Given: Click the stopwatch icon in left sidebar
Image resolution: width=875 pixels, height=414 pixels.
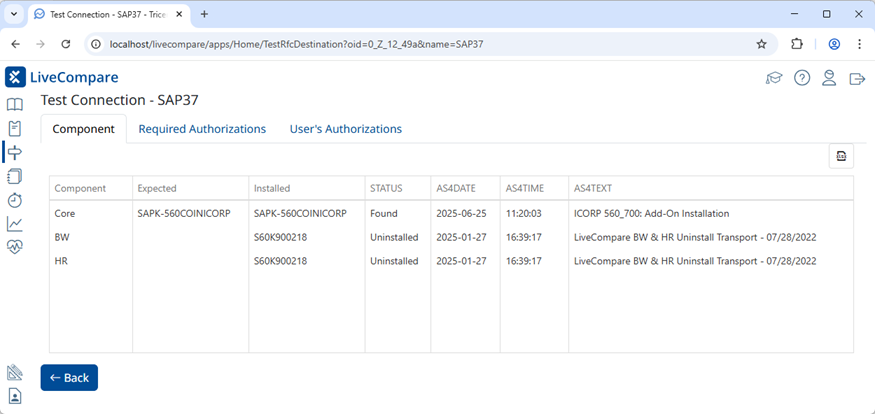Looking at the screenshot, I should tap(15, 200).
